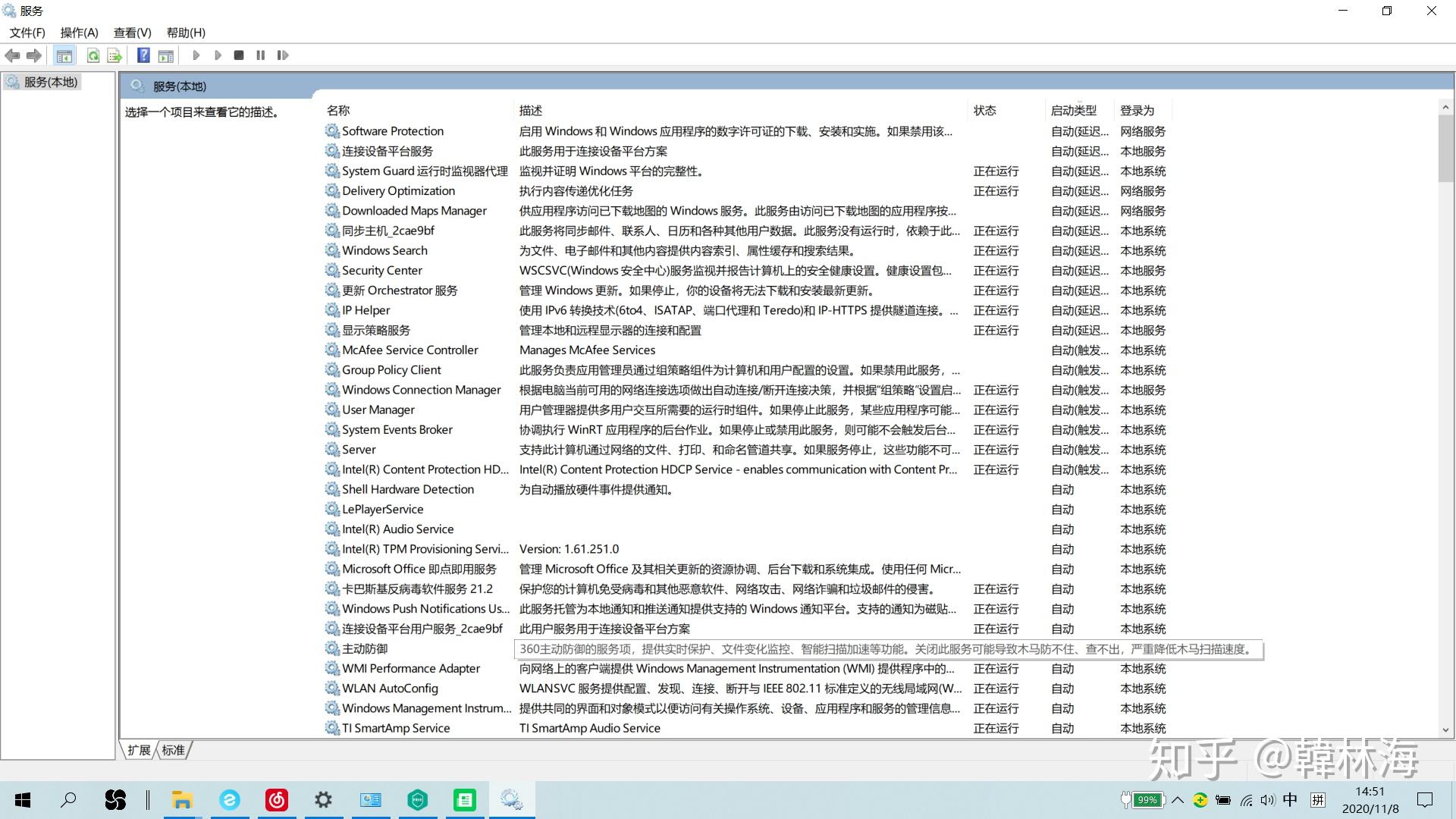This screenshot has height=819, width=1456.
Task: Click the gear icon beside 显示策略服务
Action: click(x=332, y=330)
